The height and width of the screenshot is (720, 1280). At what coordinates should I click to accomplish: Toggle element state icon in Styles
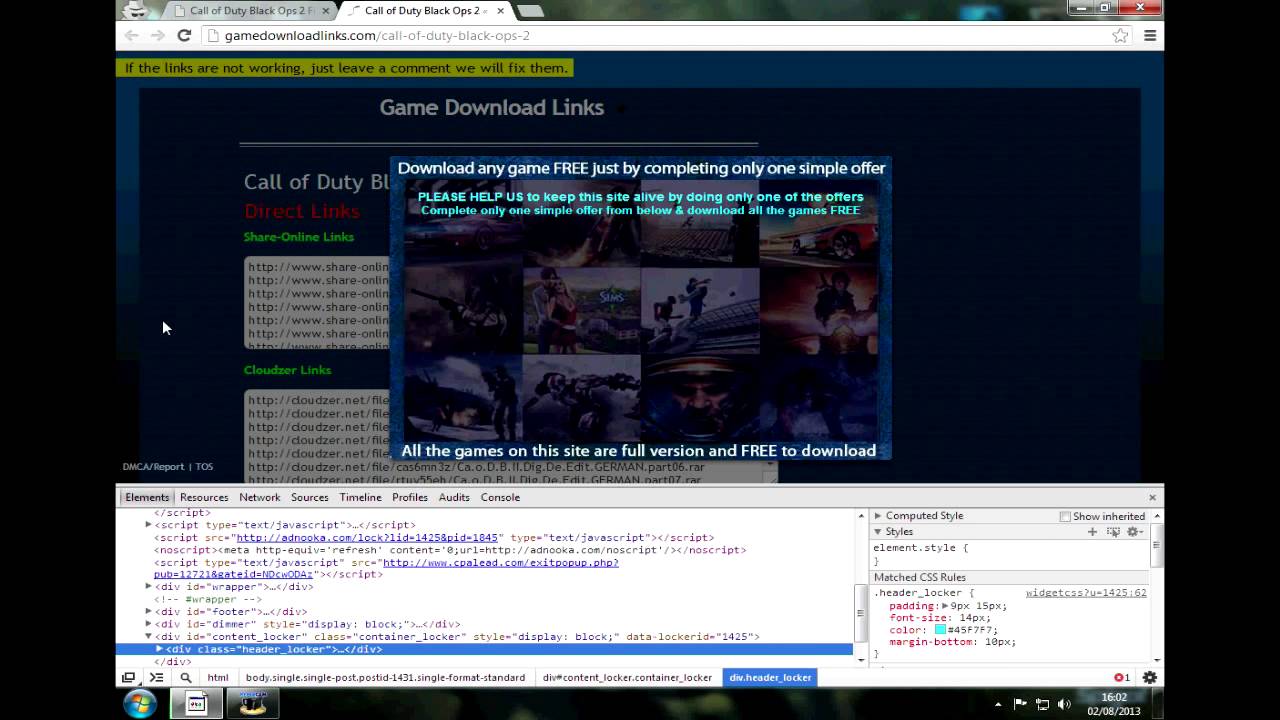click(x=1113, y=532)
